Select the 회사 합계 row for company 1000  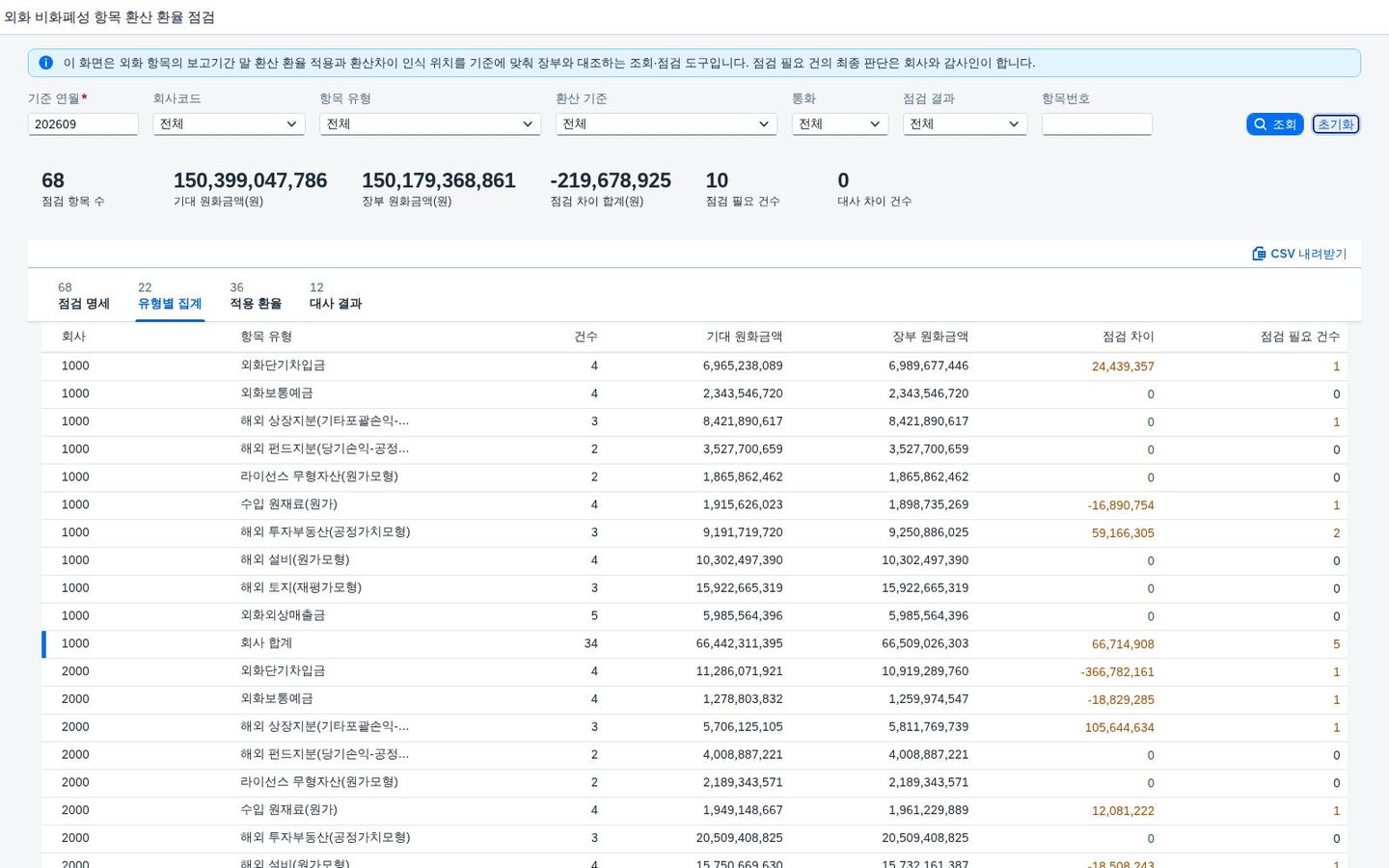(x=694, y=643)
